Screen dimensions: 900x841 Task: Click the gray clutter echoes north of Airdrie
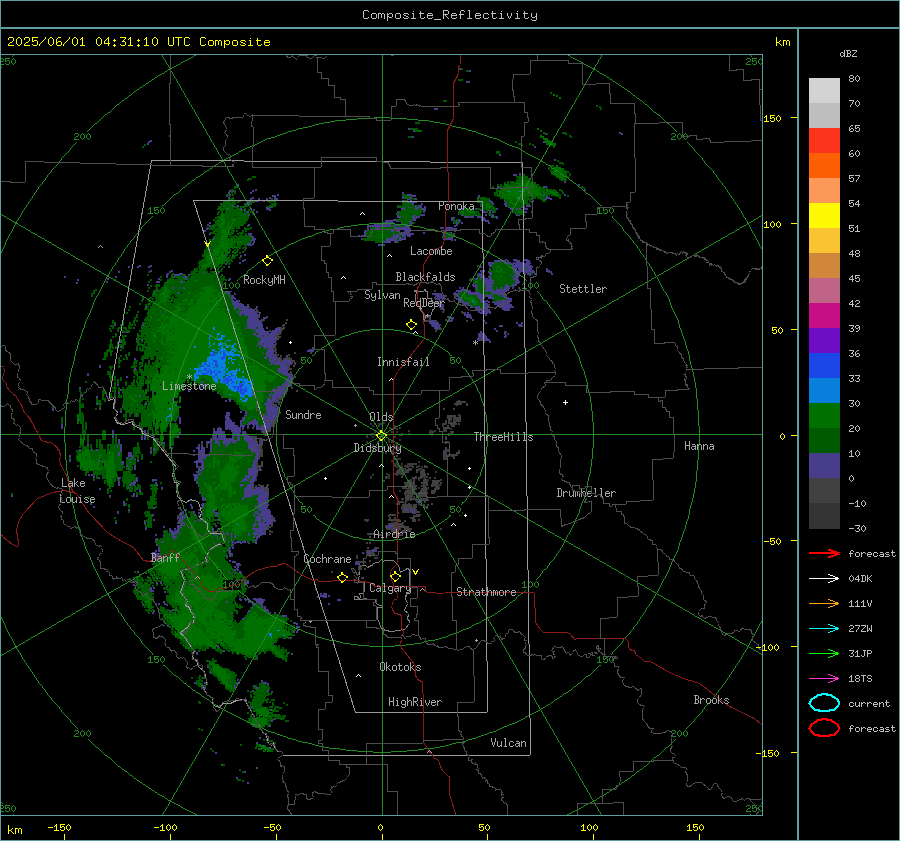(419, 488)
